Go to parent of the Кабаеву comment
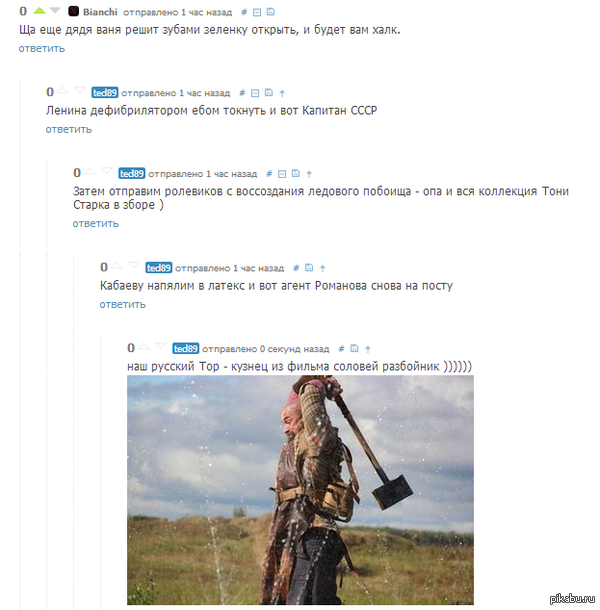This screenshot has height=610, width=600. click(323, 268)
